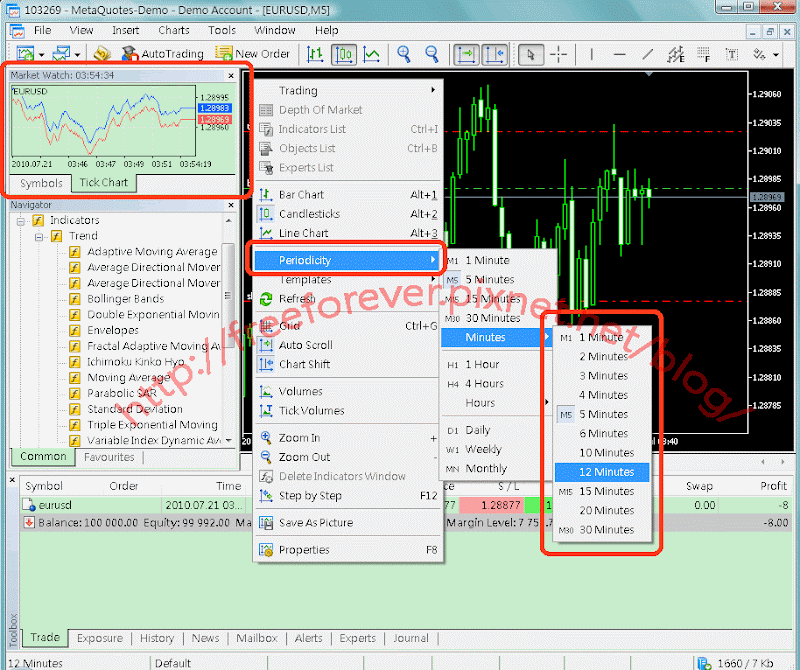The width and height of the screenshot is (800, 670).
Task: Open the New Chart dropdown arrow
Action: tap(41, 54)
